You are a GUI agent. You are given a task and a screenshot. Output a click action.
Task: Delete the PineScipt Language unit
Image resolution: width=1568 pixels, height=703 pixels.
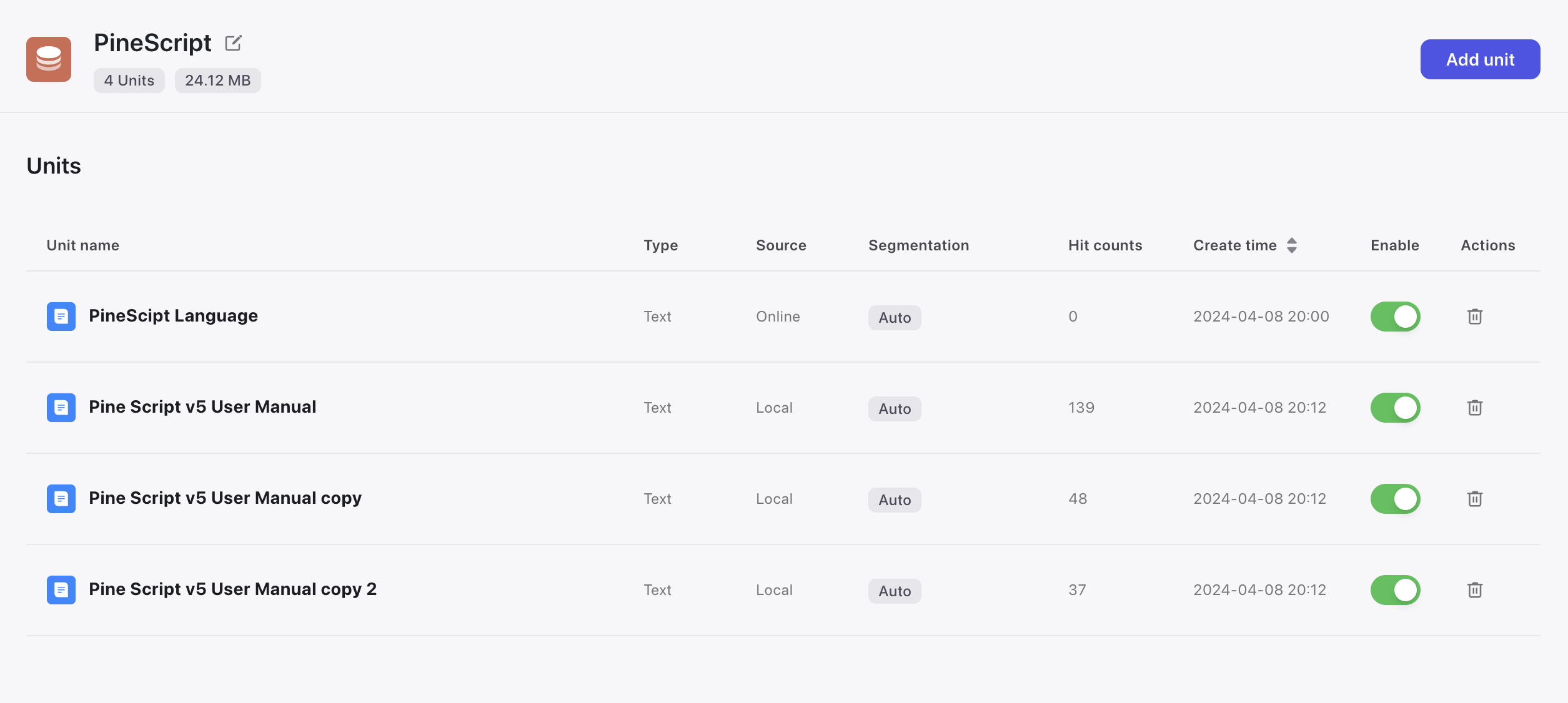click(x=1475, y=317)
